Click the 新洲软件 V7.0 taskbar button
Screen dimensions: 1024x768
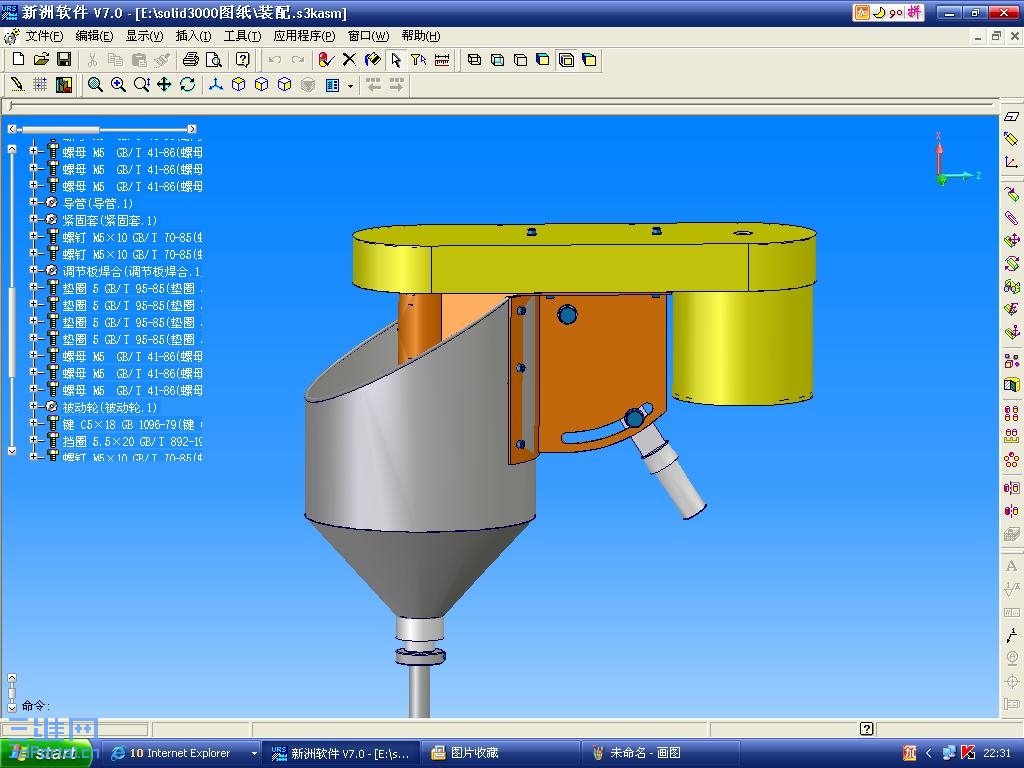click(340, 753)
